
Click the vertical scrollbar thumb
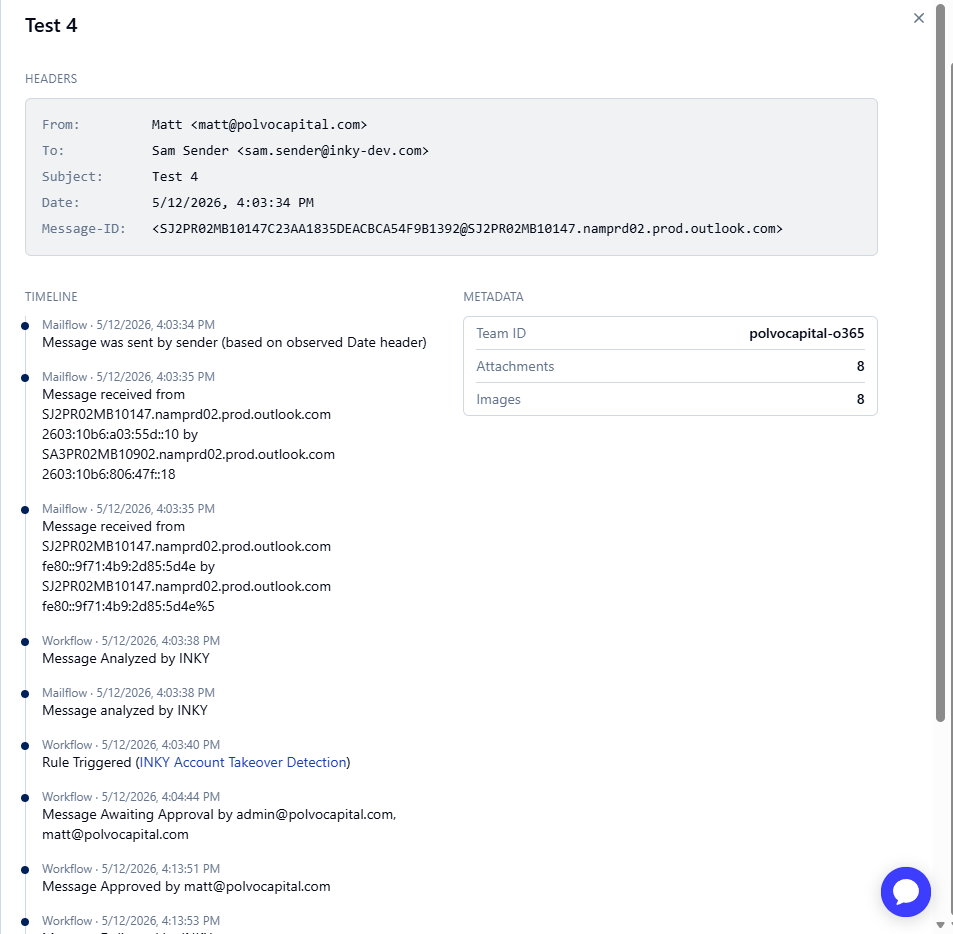[x=941, y=365]
